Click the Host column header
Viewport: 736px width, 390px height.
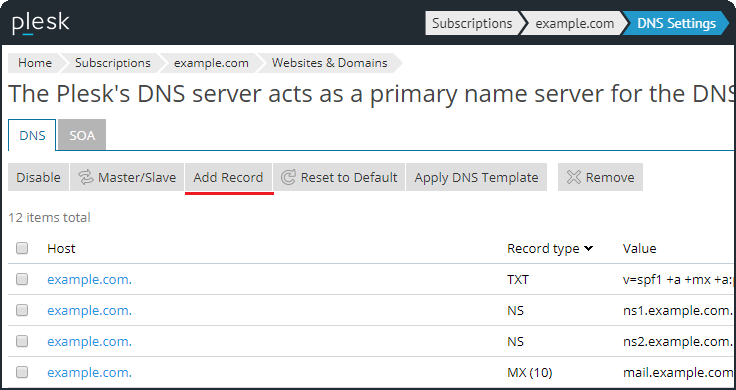[x=61, y=248]
